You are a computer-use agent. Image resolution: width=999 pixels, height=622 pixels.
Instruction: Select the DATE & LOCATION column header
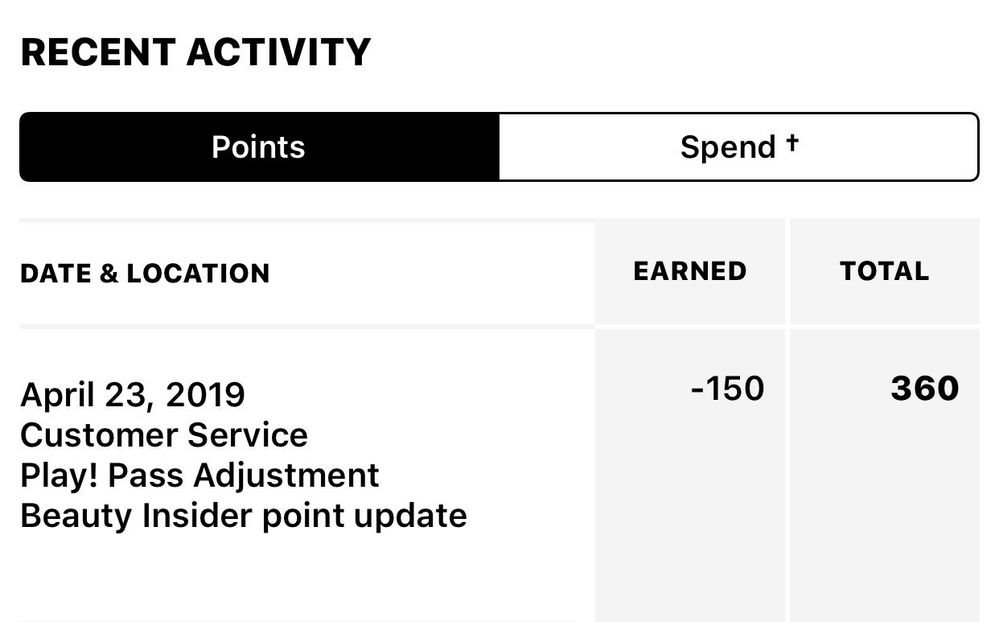tap(145, 273)
